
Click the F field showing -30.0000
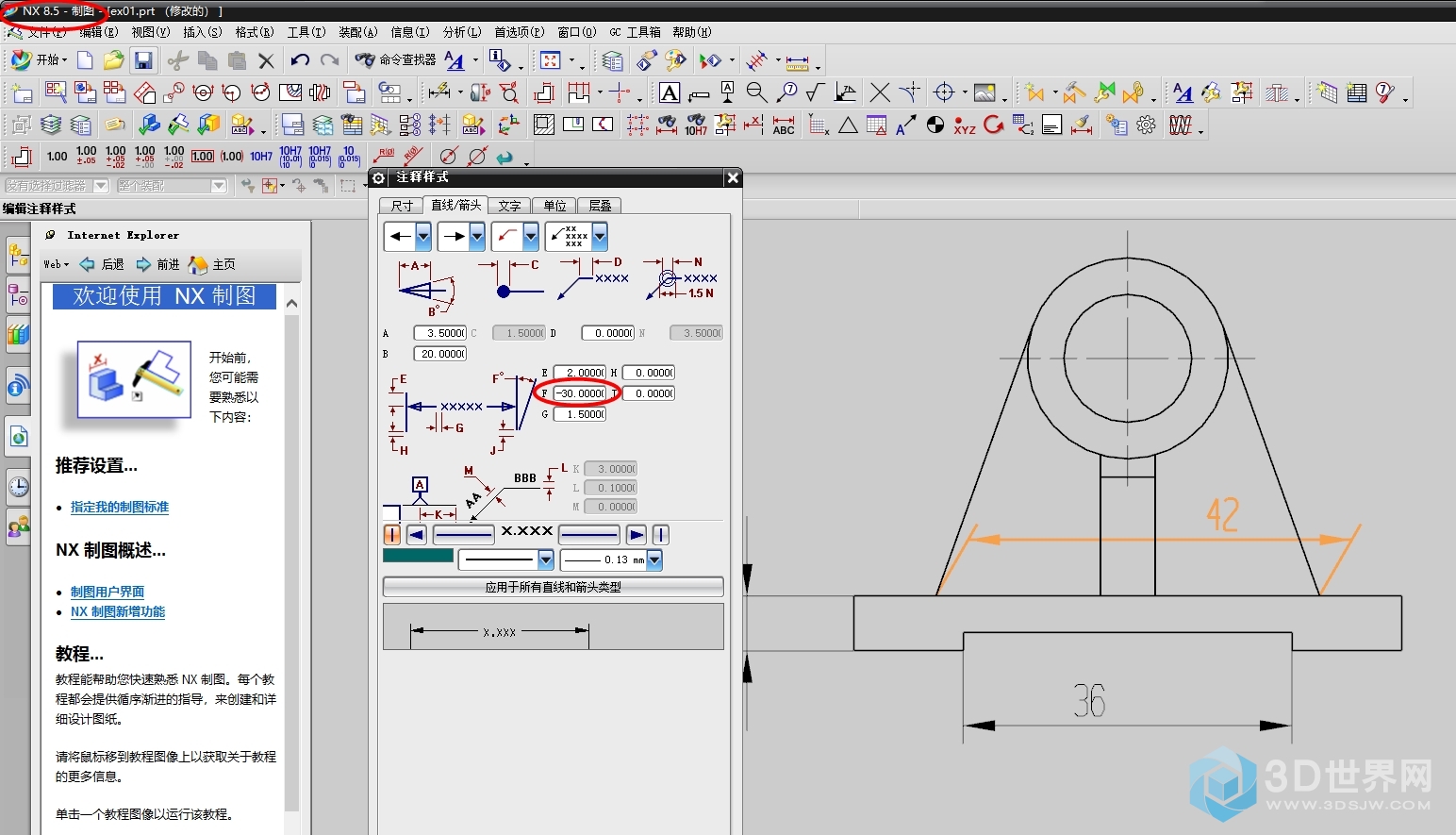pos(579,393)
